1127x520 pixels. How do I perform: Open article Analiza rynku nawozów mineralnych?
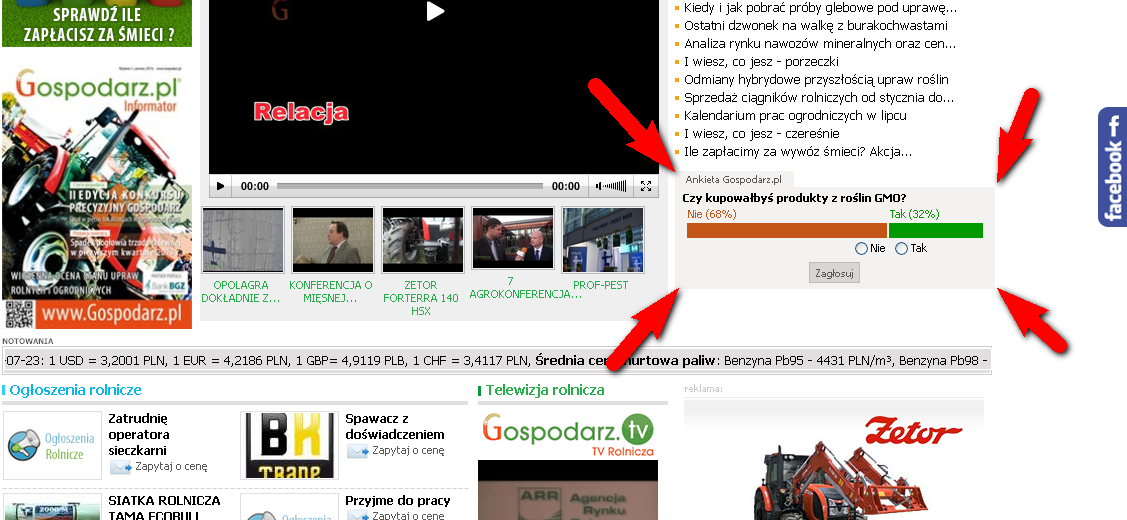tap(820, 43)
